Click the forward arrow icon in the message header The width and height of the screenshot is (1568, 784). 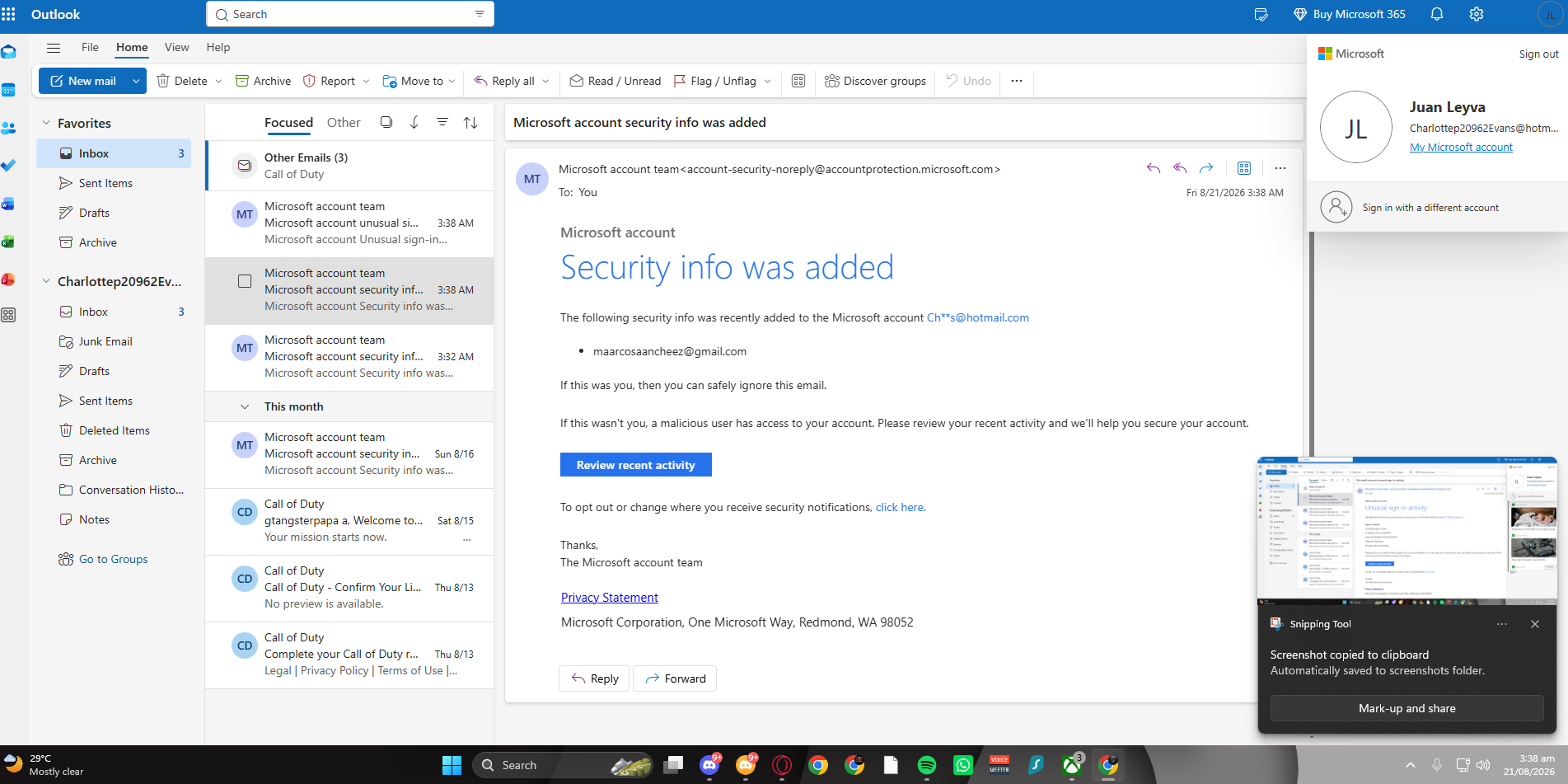point(1206,168)
